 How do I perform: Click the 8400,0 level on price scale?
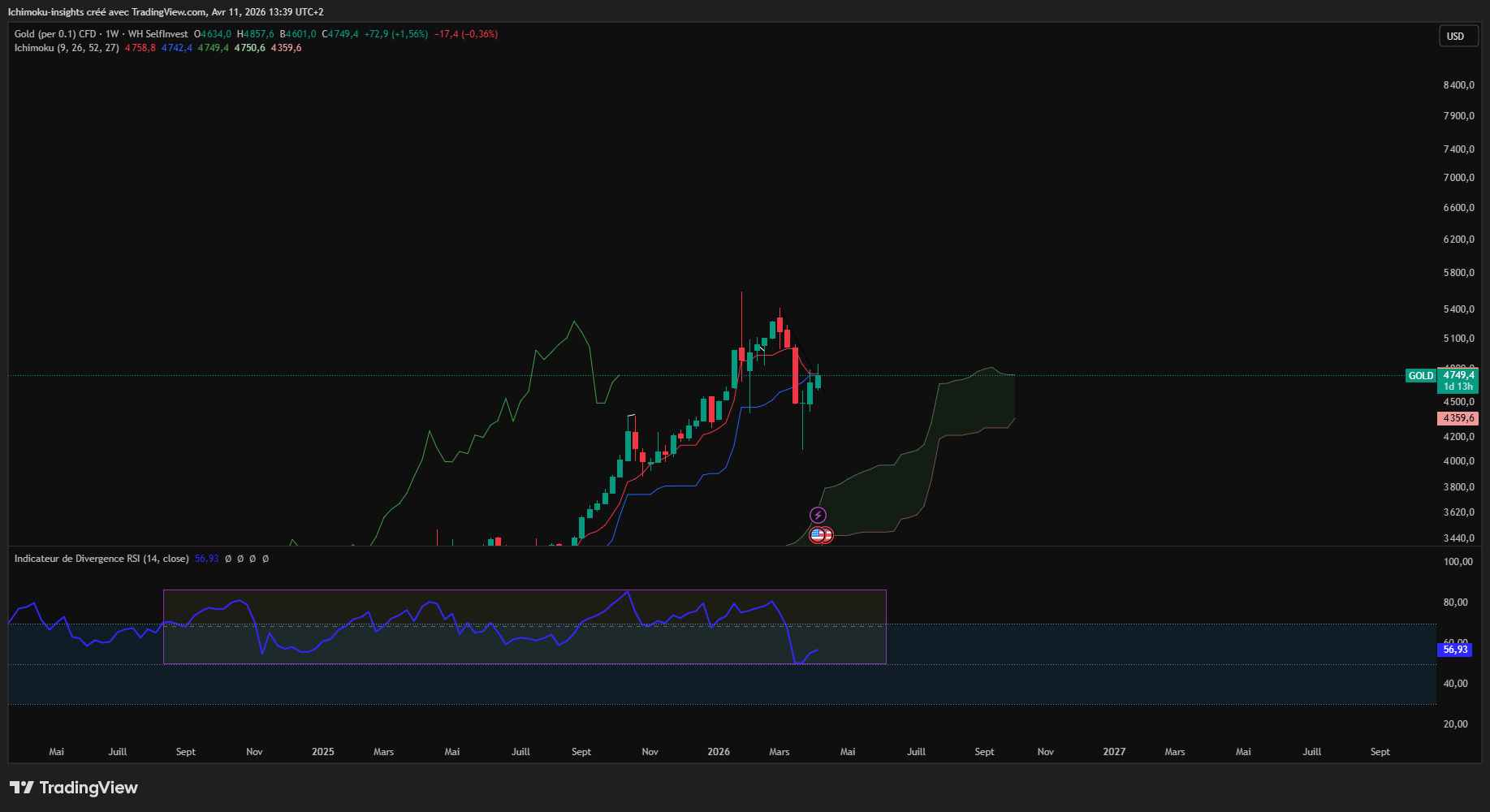[x=1458, y=85]
